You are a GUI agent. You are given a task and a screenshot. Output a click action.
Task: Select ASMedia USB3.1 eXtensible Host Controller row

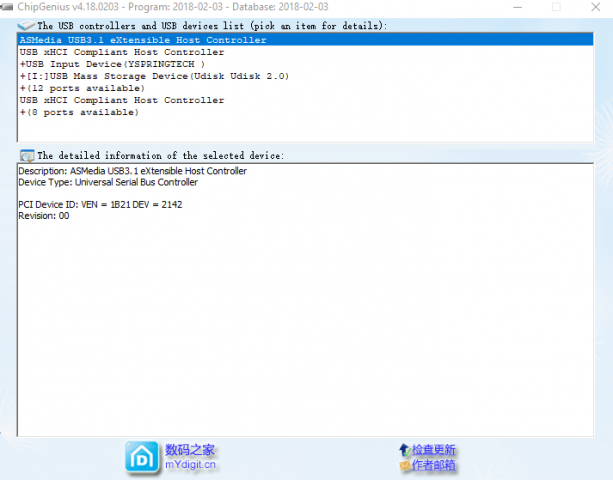pyautogui.click(x=305, y=40)
